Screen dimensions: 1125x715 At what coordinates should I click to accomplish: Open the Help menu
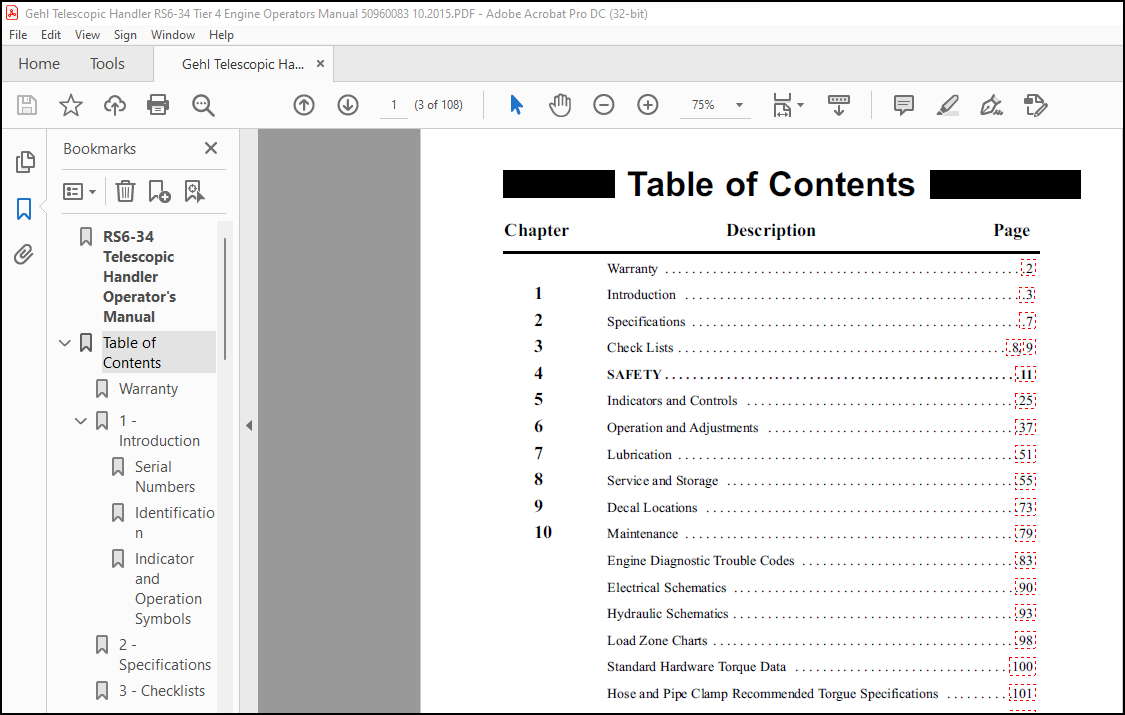coord(221,34)
